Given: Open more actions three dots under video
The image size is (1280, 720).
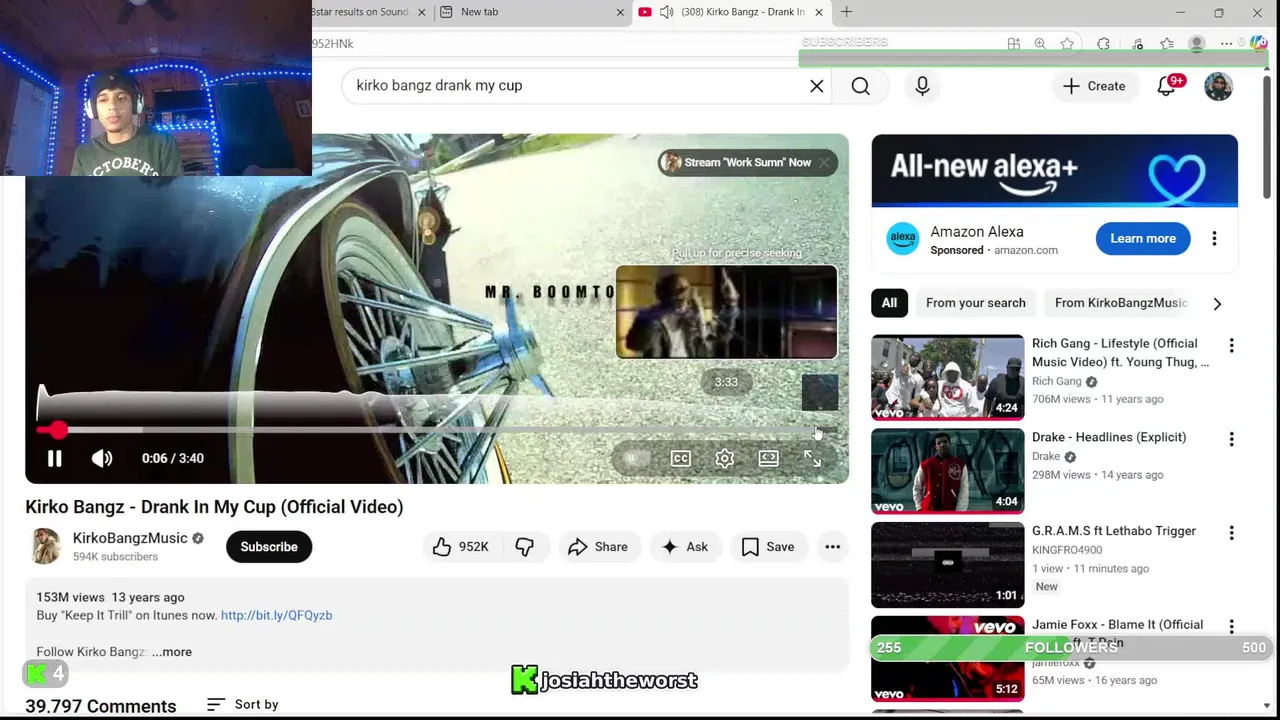Looking at the screenshot, I should coord(832,547).
